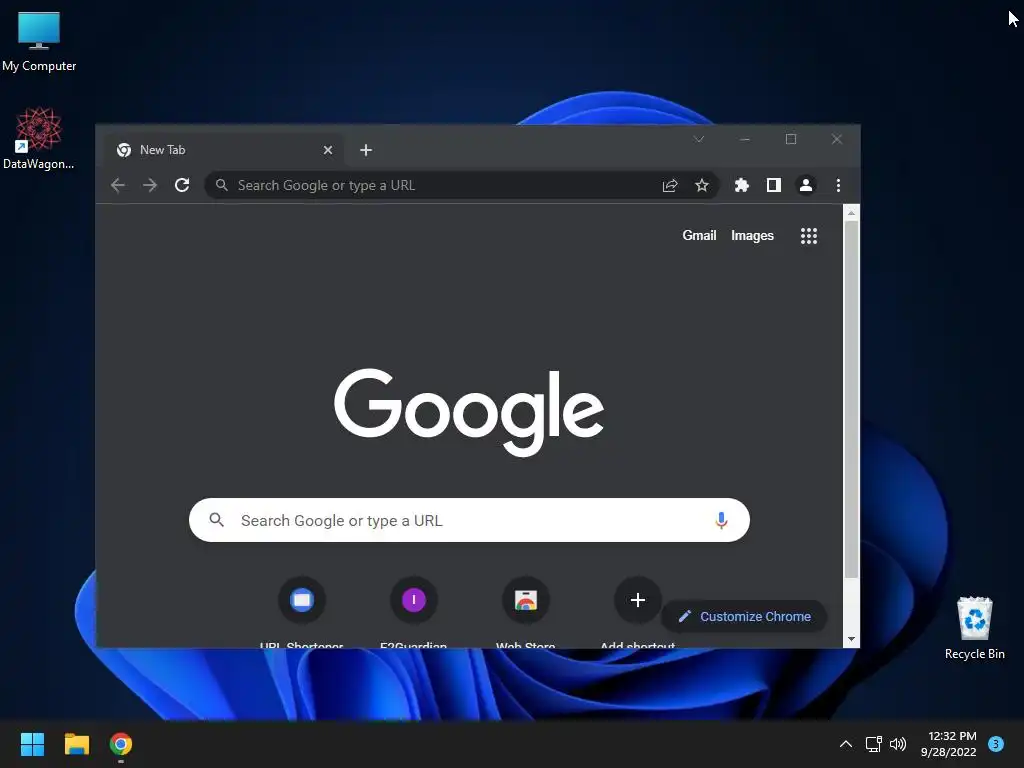Open notifications badge showing 3
The image size is (1024, 768).
coord(995,744)
